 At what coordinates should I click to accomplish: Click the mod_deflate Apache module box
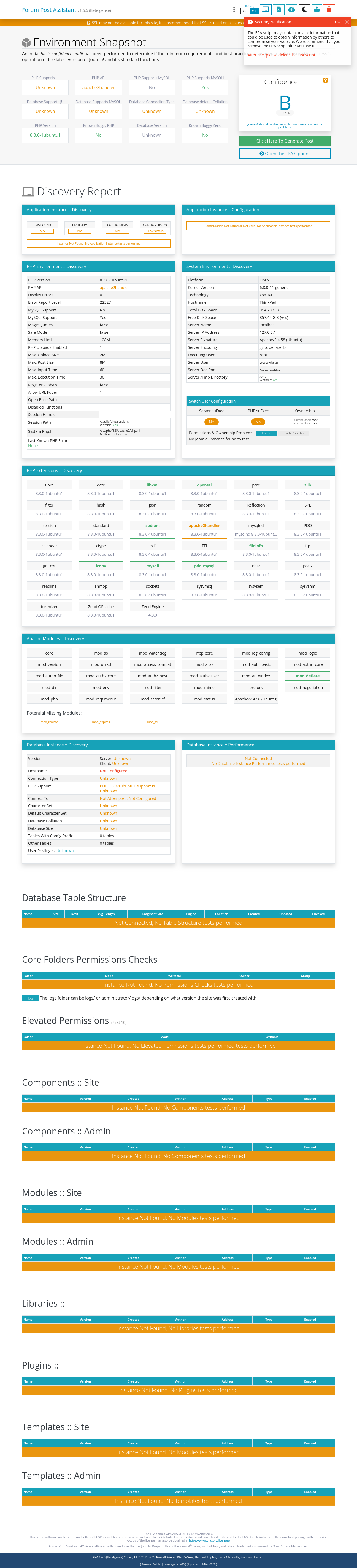pyautogui.click(x=308, y=676)
